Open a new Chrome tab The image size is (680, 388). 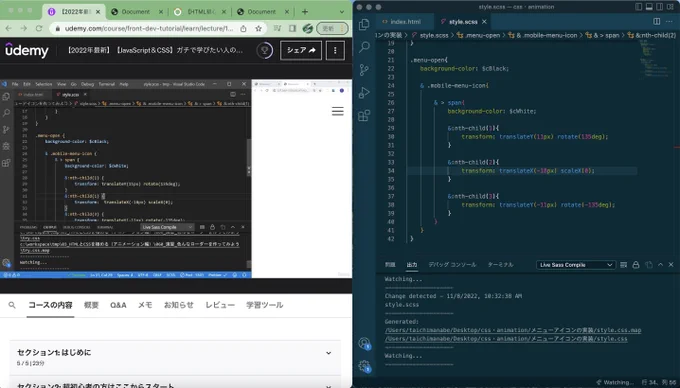[x=305, y=12]
